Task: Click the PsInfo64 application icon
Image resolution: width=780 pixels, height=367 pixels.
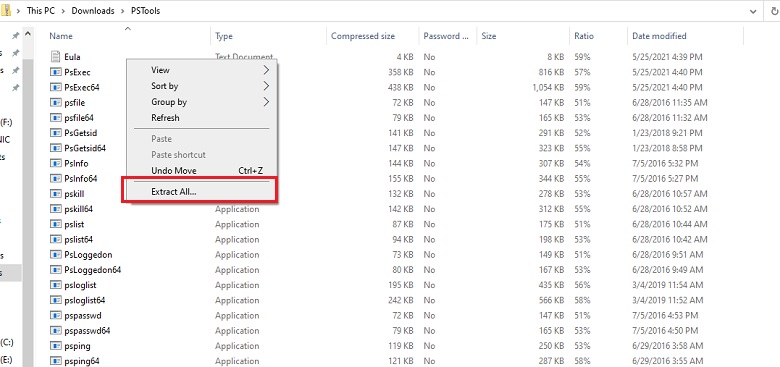Action: coord(56,179)
